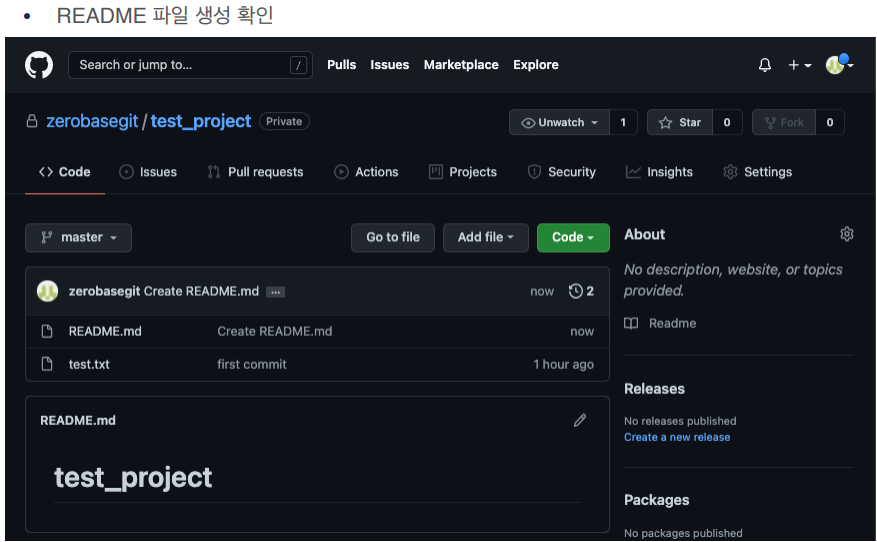Screen dimensions: 877x542
Task: View the watchers count 1
Action: click(x=623, y=122)
